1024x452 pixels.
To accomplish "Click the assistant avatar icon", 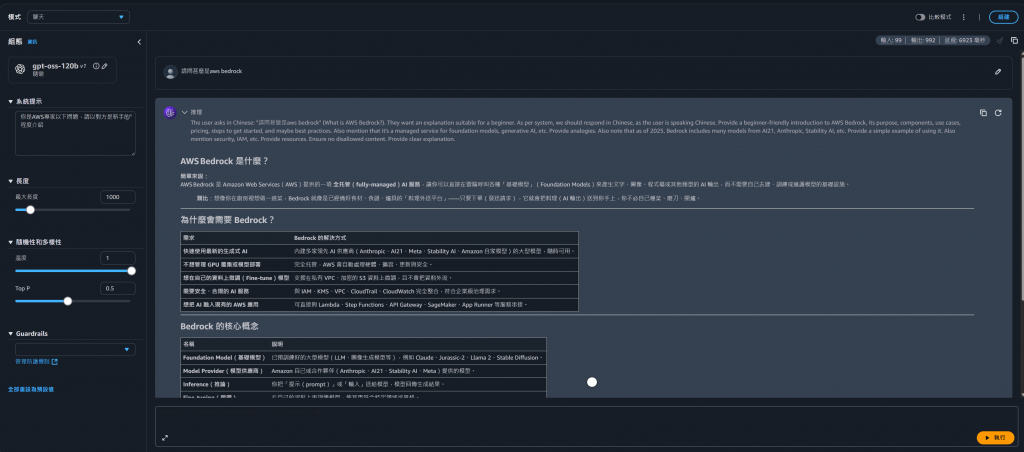I will pos(170,112).
